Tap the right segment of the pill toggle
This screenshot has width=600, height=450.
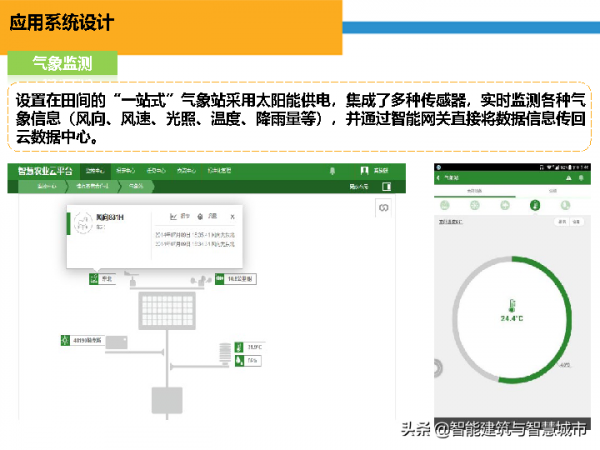[x=577, y=222]
